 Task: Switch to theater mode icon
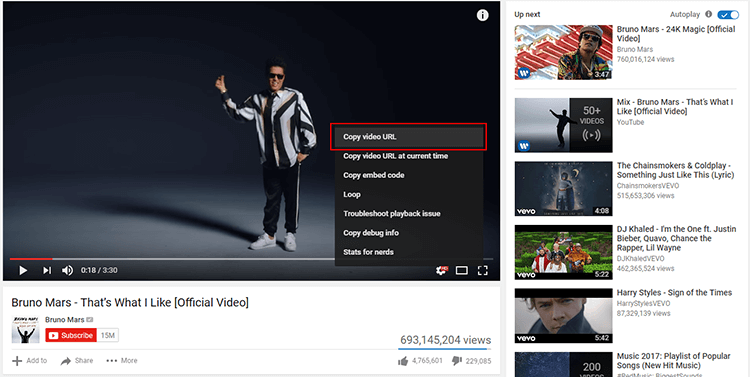click(462, 270)
